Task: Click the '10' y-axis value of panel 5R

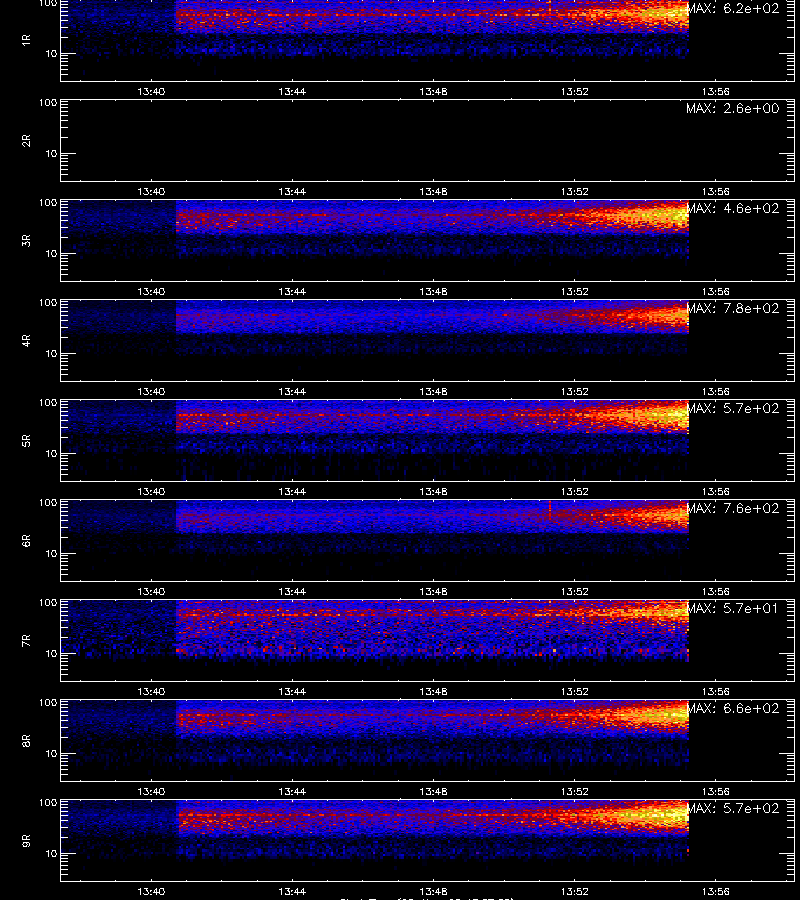Action: coord(51,453)
